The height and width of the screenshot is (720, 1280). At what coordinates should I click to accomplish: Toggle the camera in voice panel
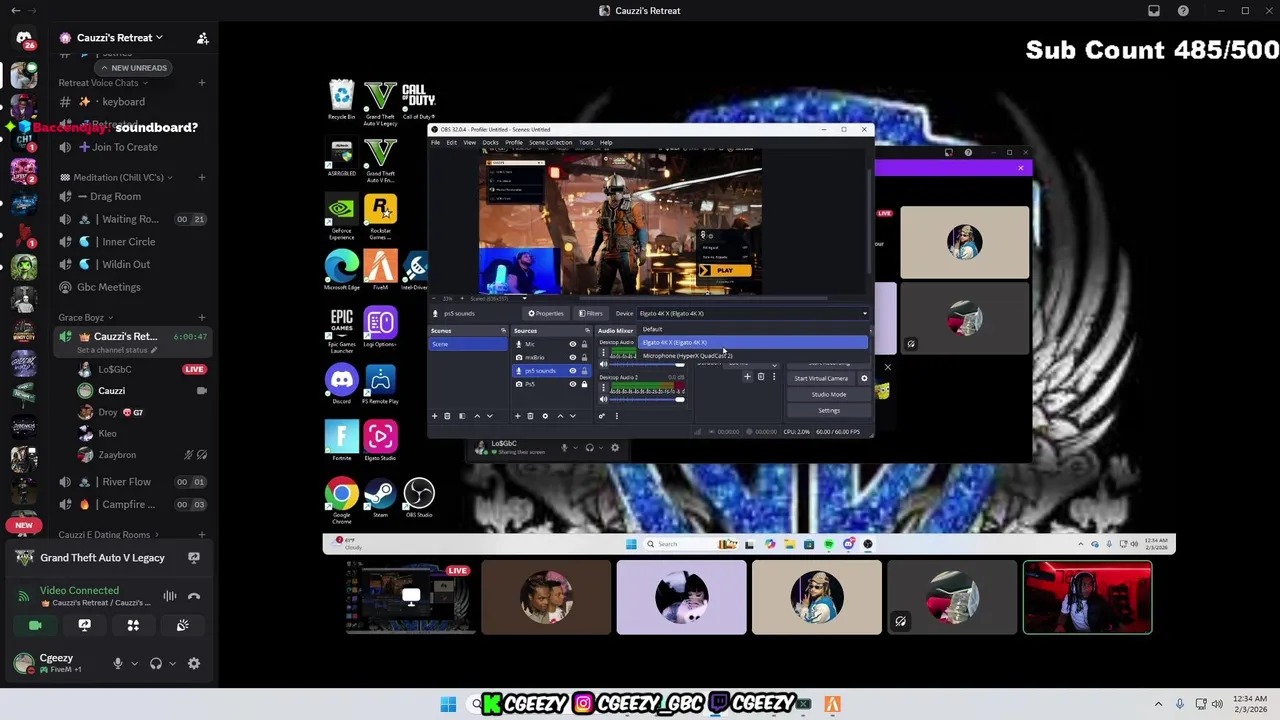(35, 626)
